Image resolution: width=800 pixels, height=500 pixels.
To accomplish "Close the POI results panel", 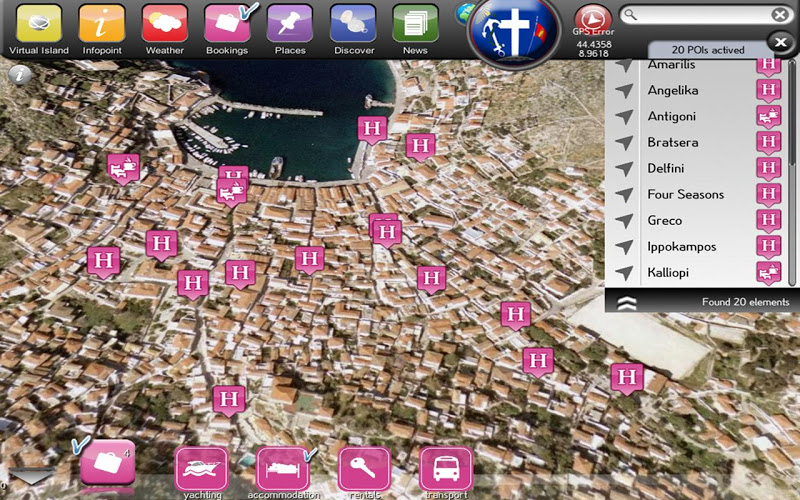I will pyautogui.click(x=781, y=42).
